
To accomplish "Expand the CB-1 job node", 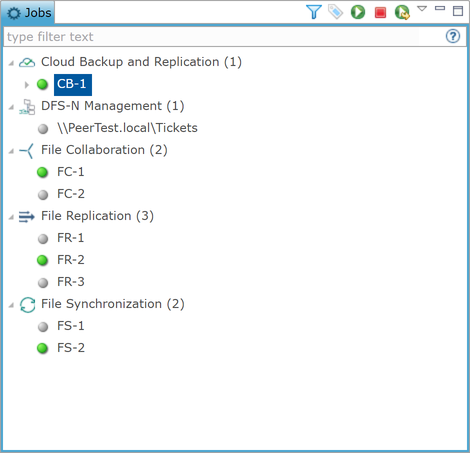I will (x=27, y=85).
